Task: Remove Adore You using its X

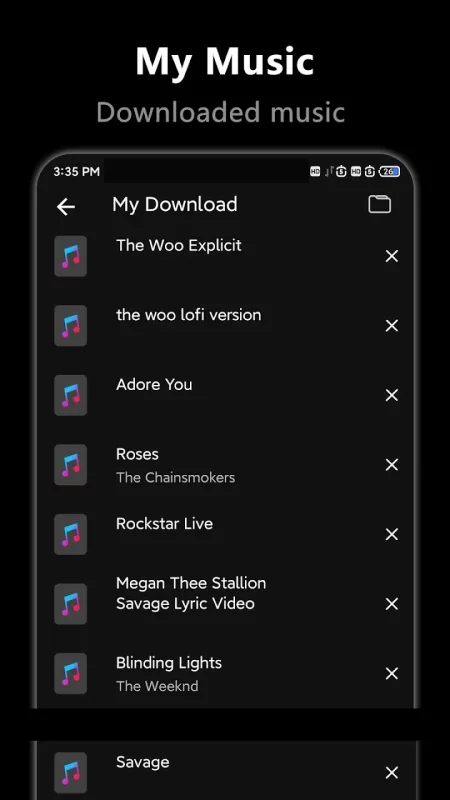Action: (x=391, y=395)
